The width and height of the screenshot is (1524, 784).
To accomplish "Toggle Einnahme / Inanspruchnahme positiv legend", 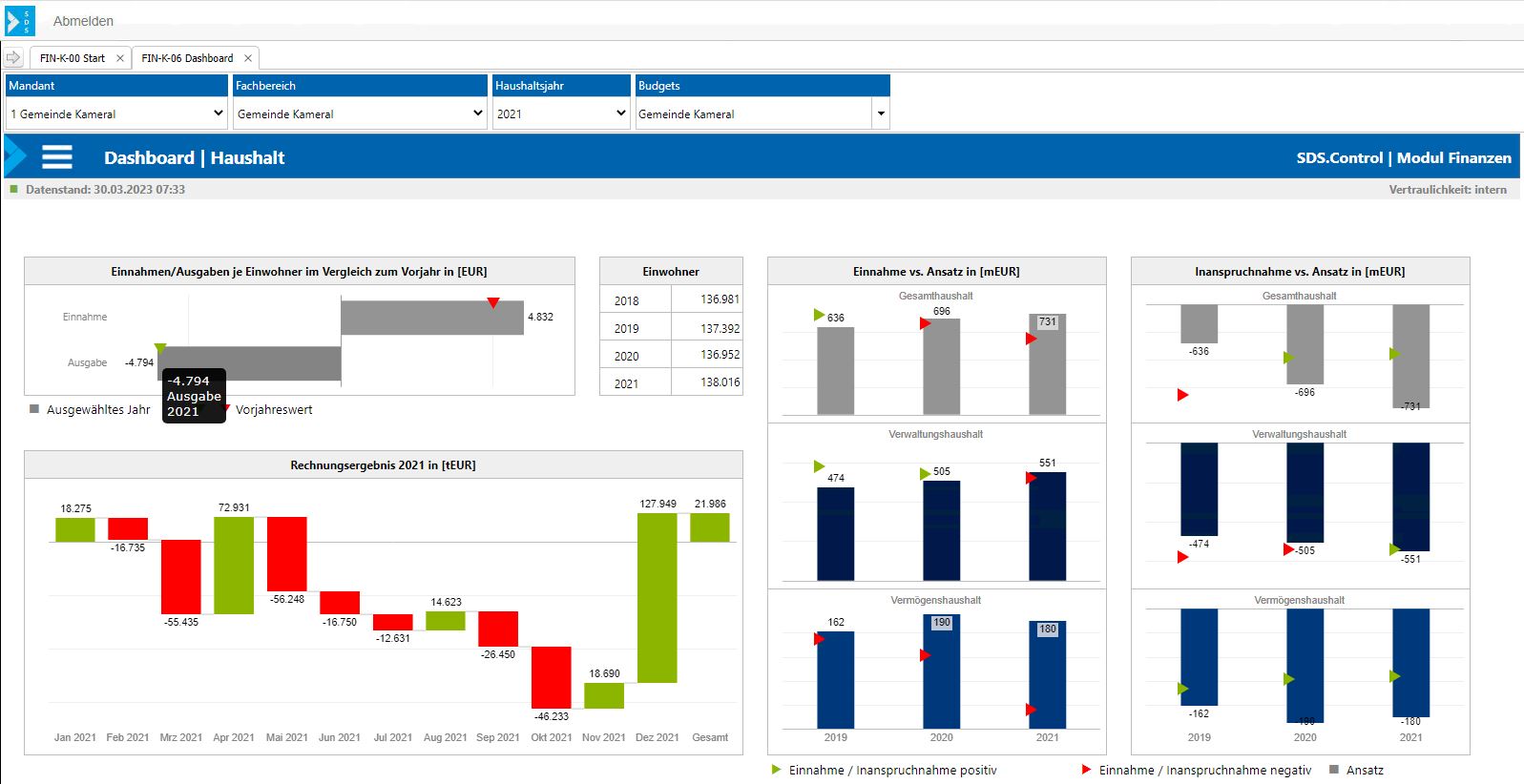I will tap(891, 771).
